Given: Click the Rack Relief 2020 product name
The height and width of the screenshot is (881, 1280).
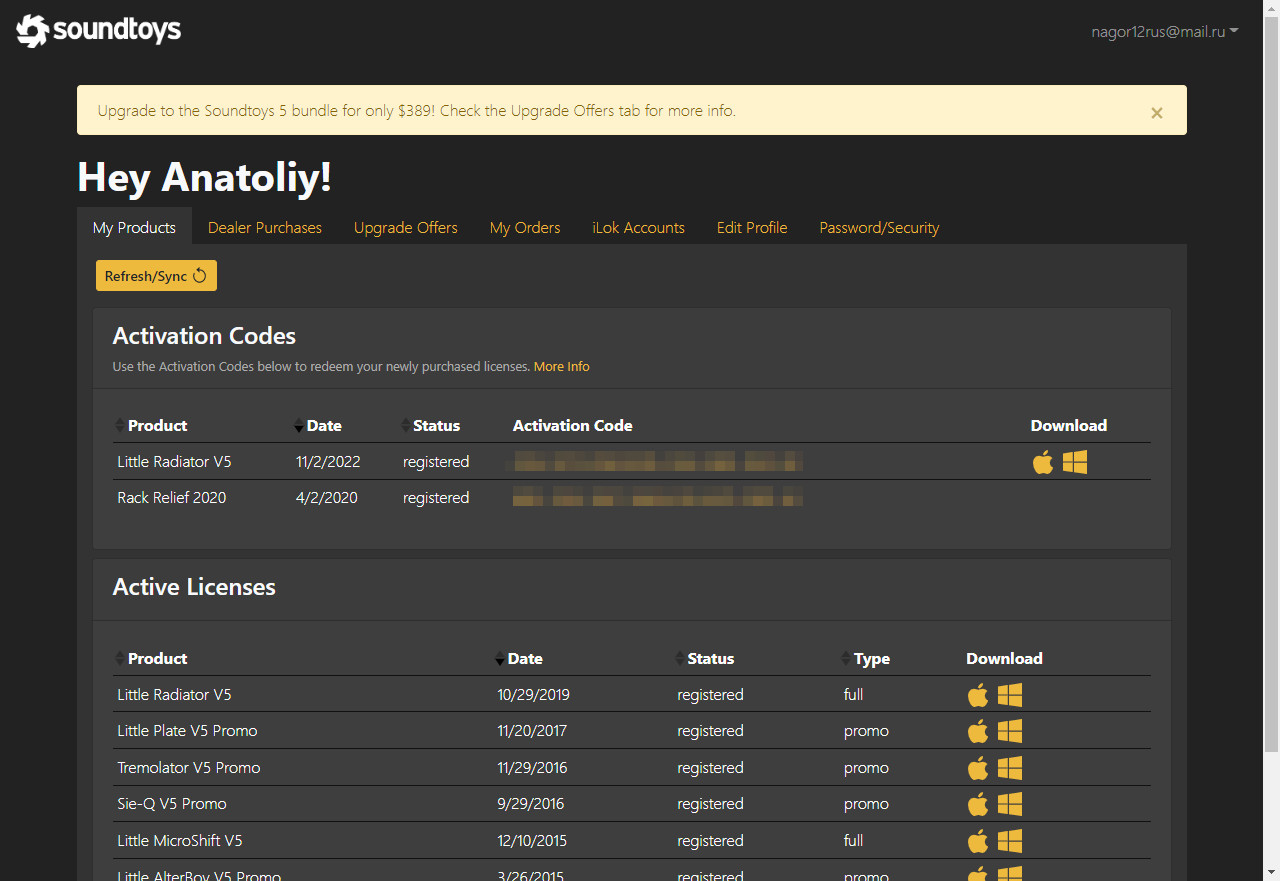Looking at the screenshot, I should pyautogui.click(x=172, y=498).
